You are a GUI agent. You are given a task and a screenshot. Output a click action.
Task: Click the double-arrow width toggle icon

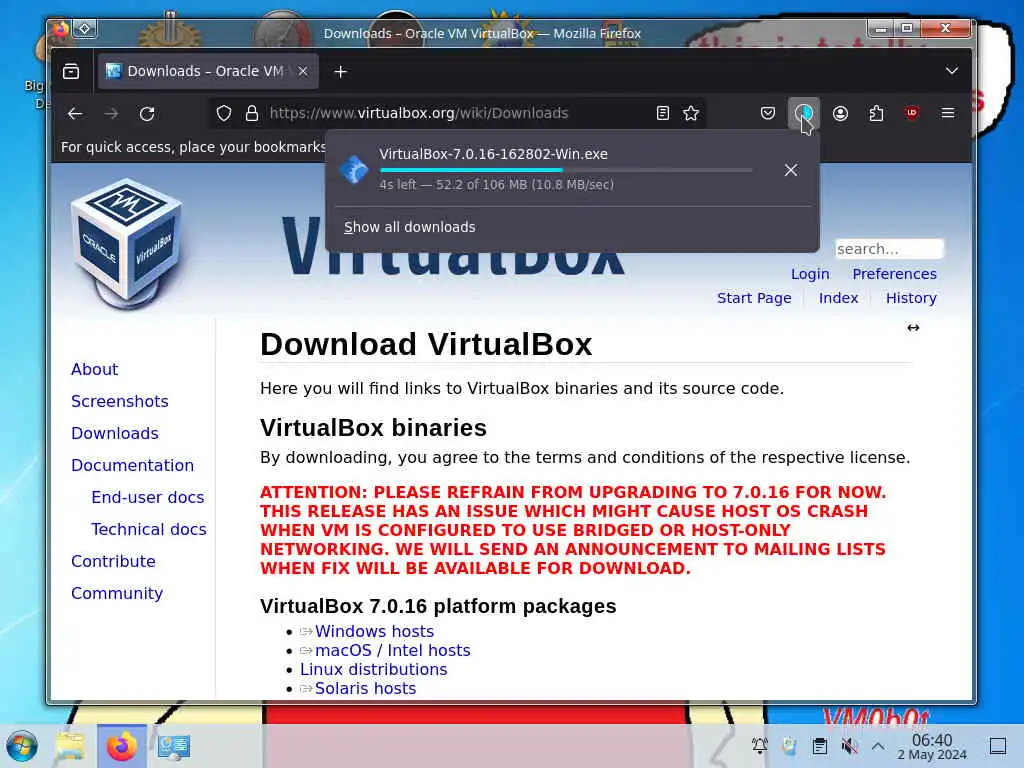pos(913,328)
